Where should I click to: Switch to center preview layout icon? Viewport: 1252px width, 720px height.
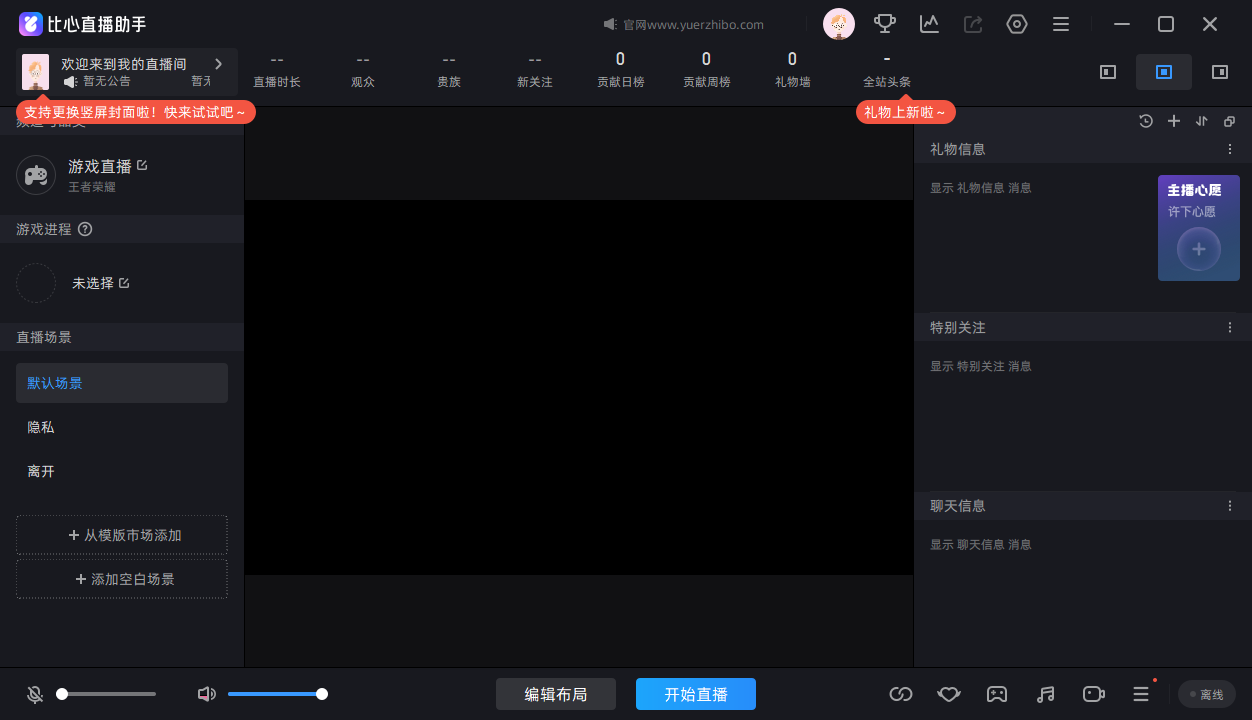[1164, 72]
